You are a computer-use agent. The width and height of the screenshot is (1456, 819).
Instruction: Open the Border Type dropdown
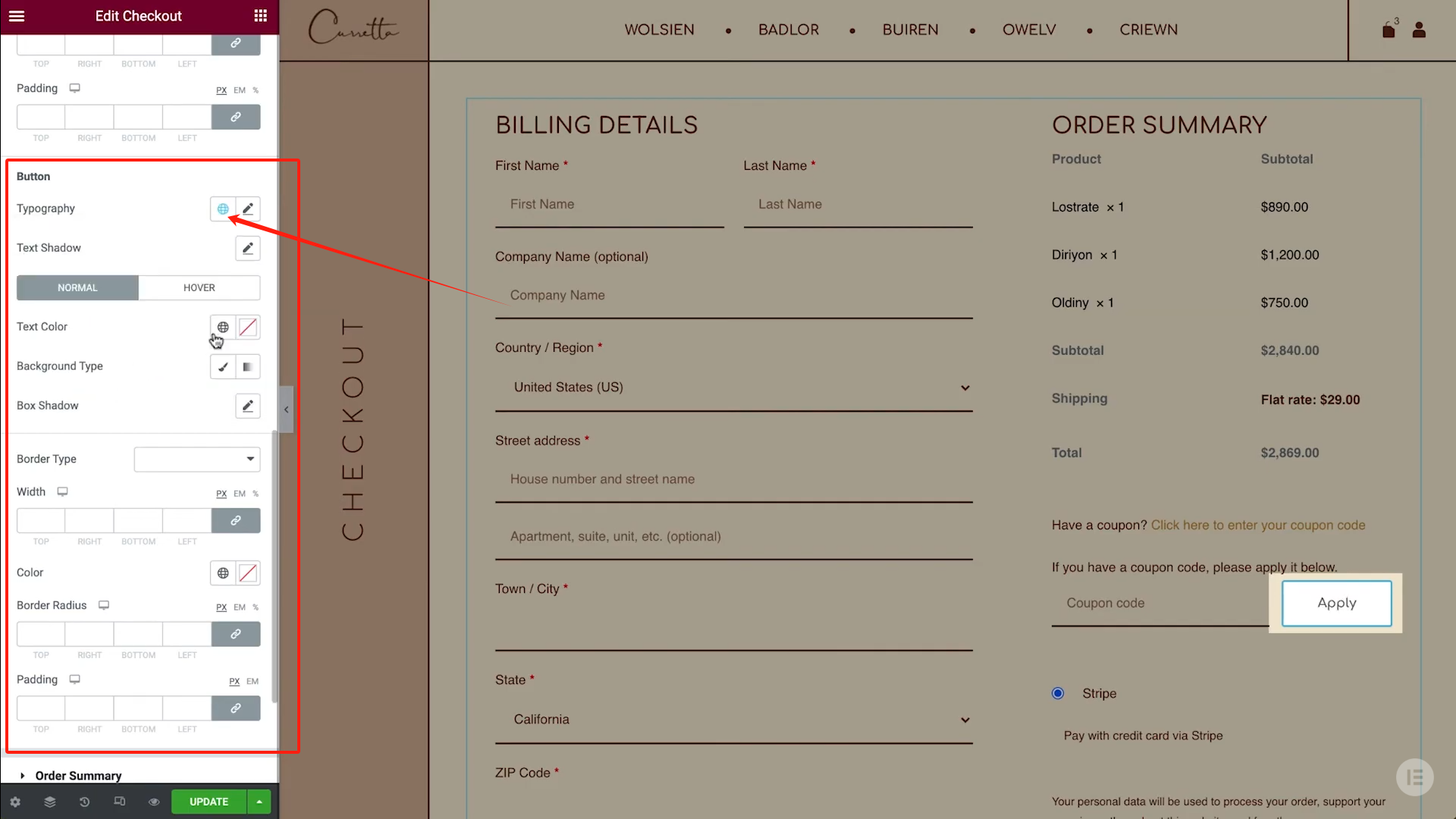point(196,459)
